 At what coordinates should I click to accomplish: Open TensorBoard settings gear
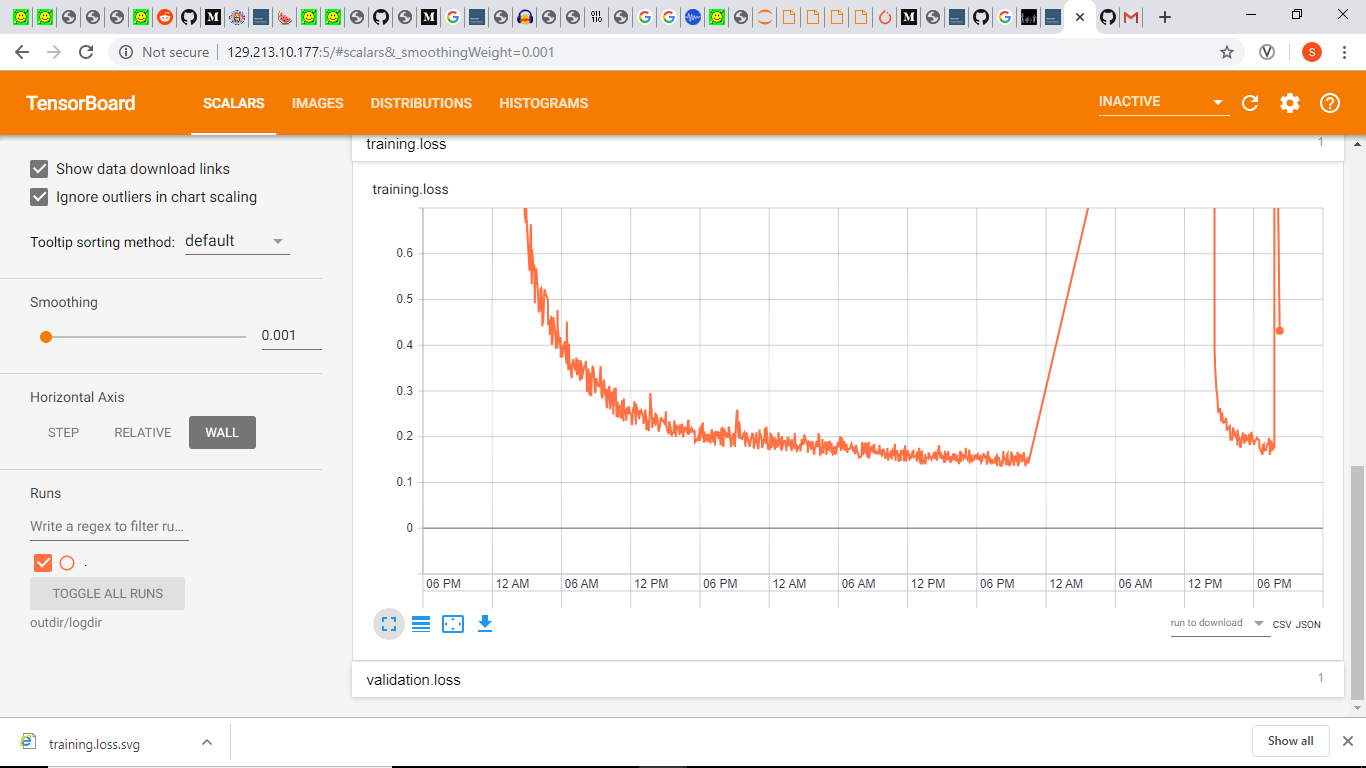(x=1289, y=103)
